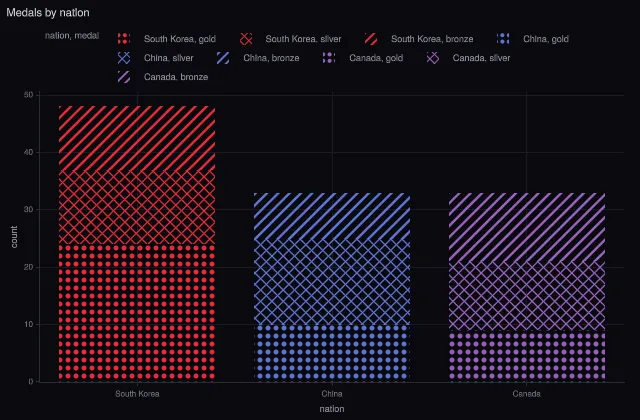Click the Canada silver crosshatch bar segment
Viewport: 640px width, 420px height.
click(527, 296)
